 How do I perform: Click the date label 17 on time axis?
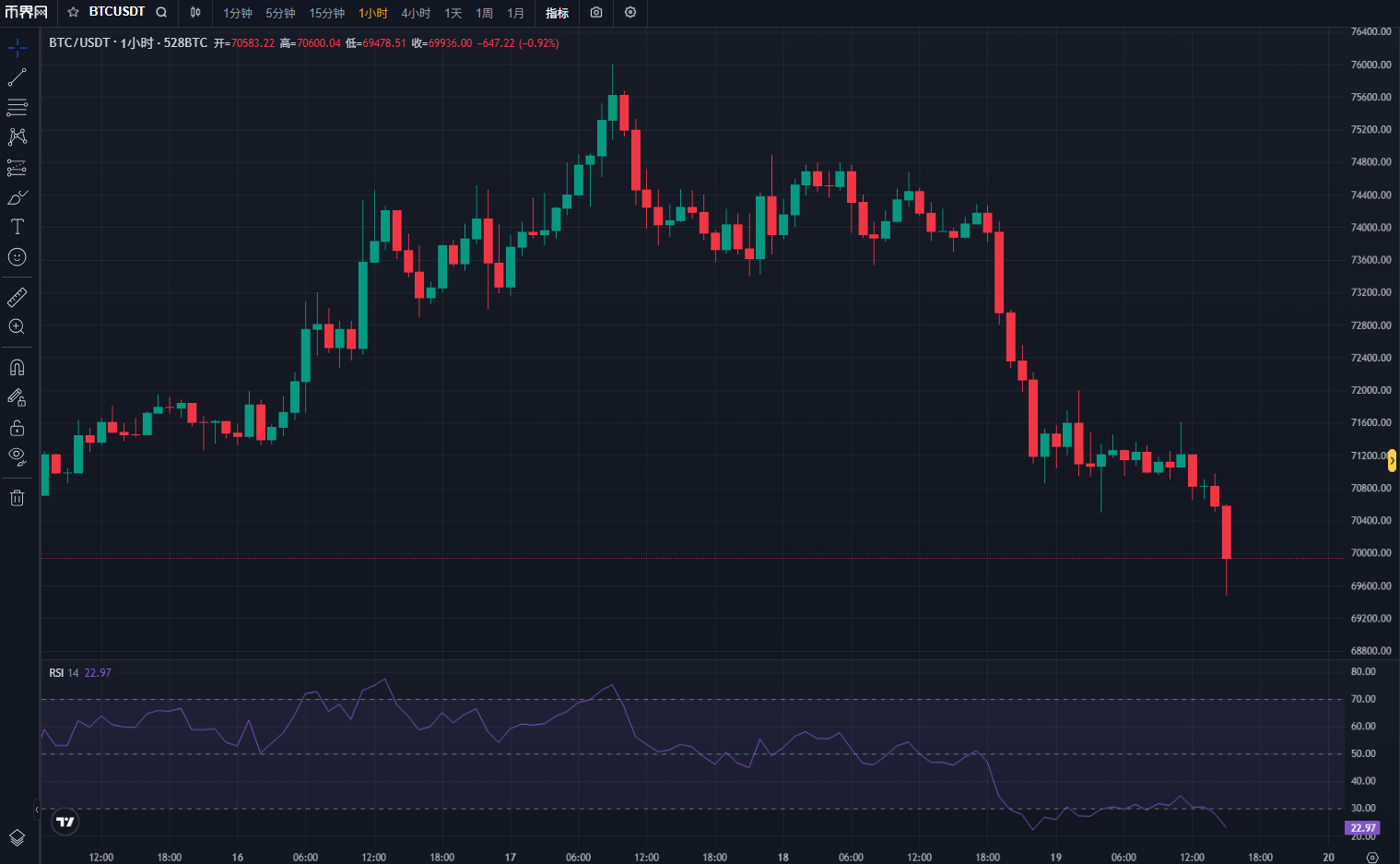coord(511,858)
